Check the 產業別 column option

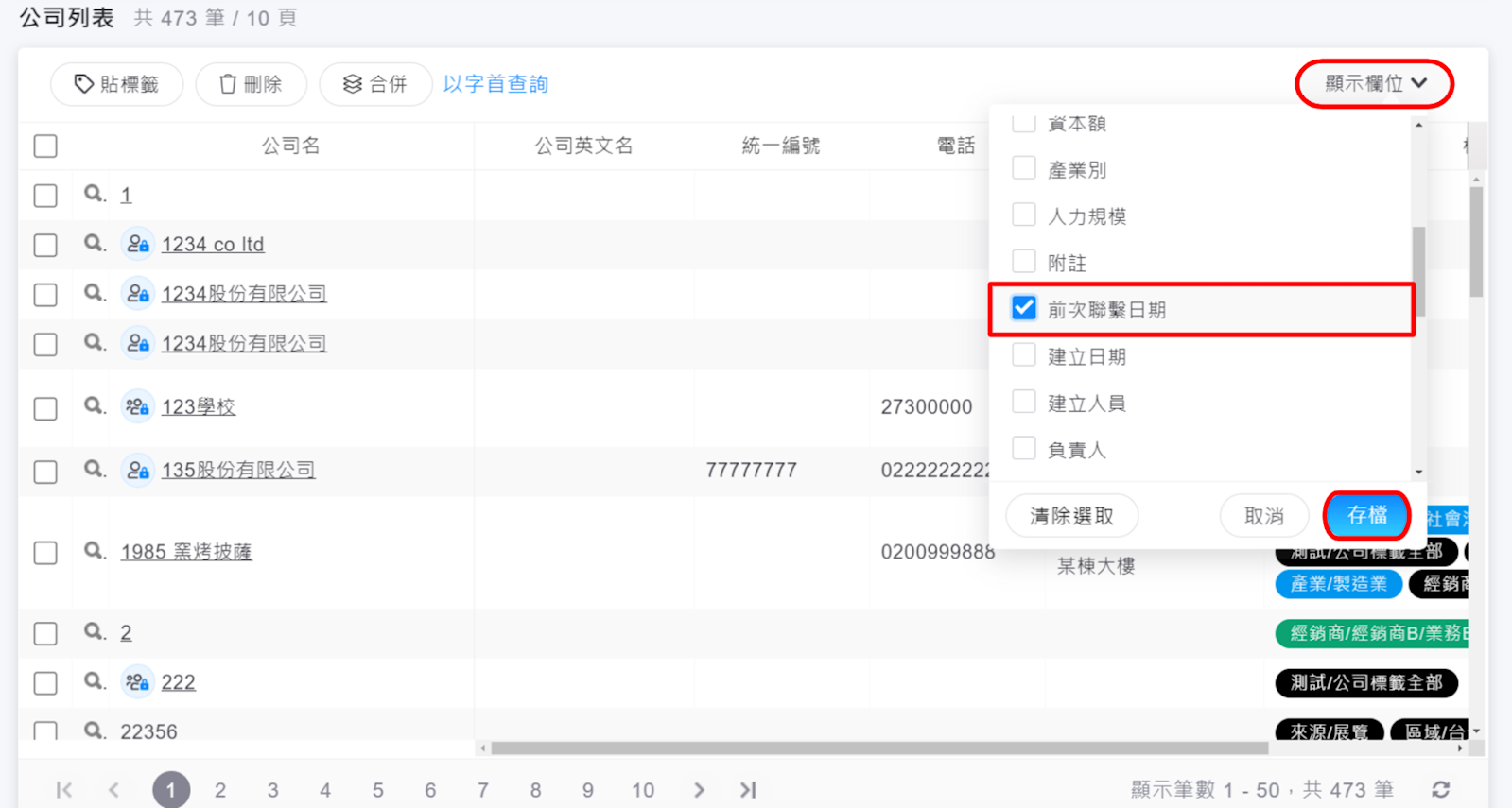pos(1024,168)
